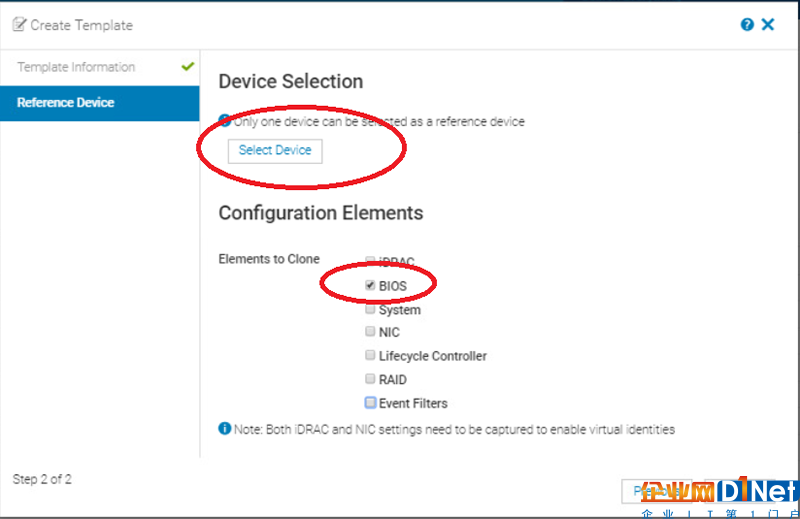Click the Elements to Clone label
This screenshot has width=800, height=519.
269,259
